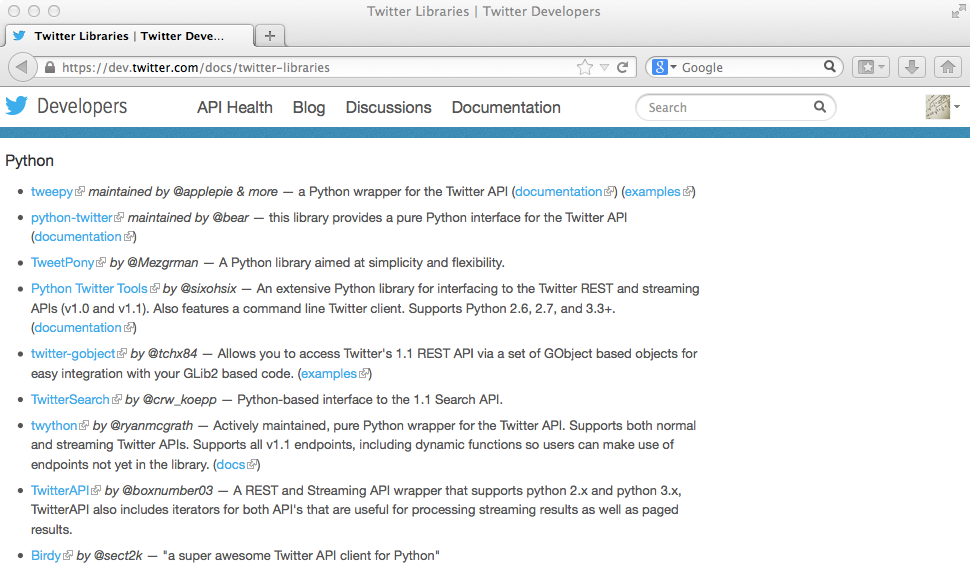Open the Developers home link
Viewport: 970px width, 579px height.
coord(82,106)
